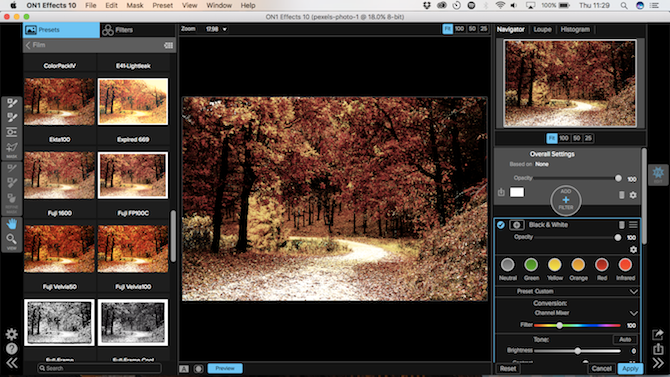
Task: Click the Reset button
Action: click(x=508, y=368)
